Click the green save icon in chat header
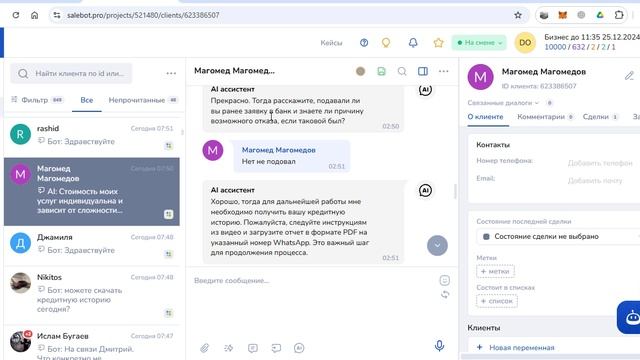Viewport: 640px width, 360px height. pos(381,71)
